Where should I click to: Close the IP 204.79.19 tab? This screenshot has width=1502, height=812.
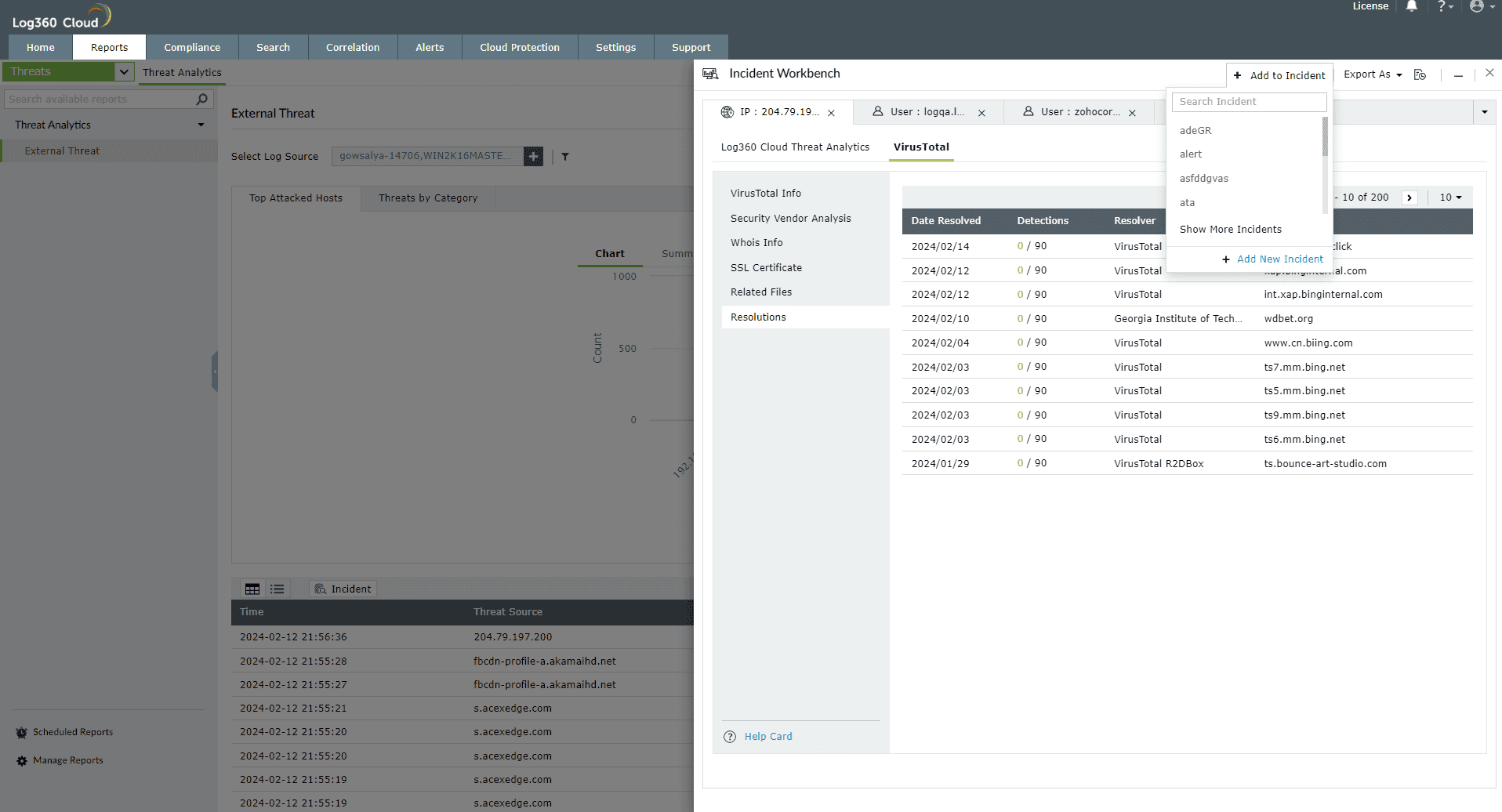coord(831,113)
